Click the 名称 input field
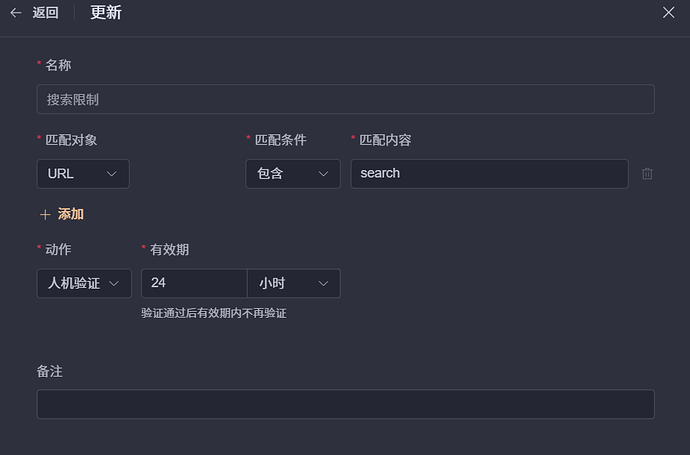690x455 pixels. tap(345, 99)
